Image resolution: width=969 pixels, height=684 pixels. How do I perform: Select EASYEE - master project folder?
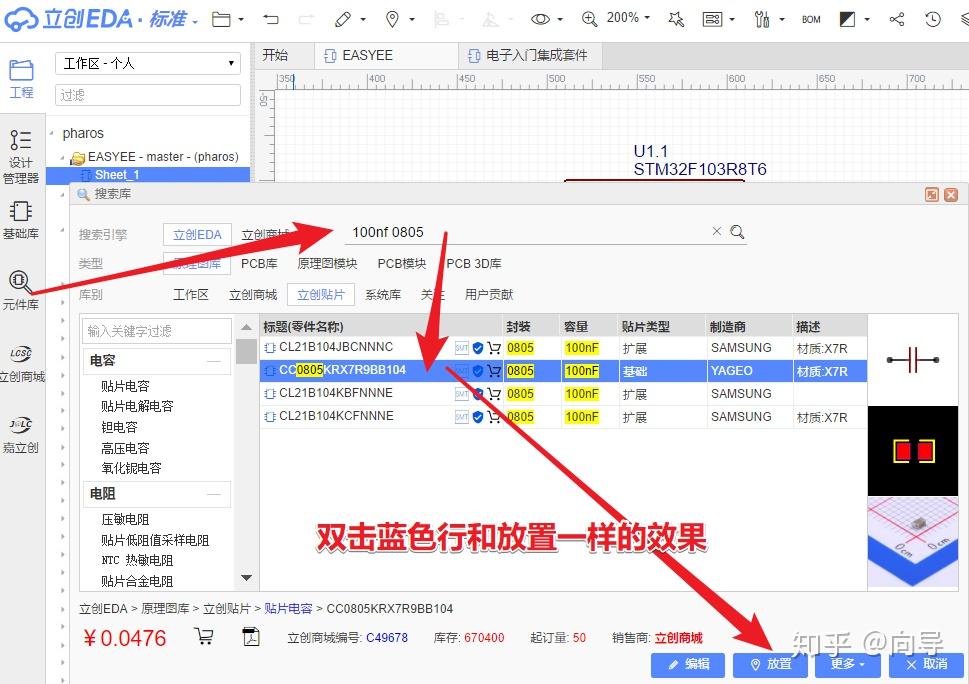click(x=154, y=157)
